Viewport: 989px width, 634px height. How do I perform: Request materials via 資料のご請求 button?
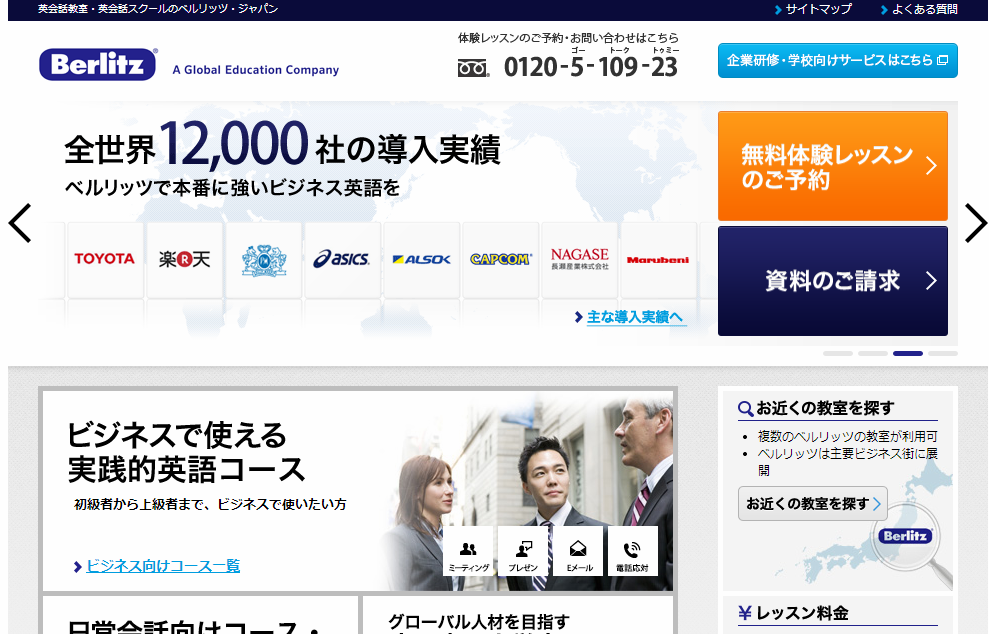pyautogui.click(x=832, y=281)
